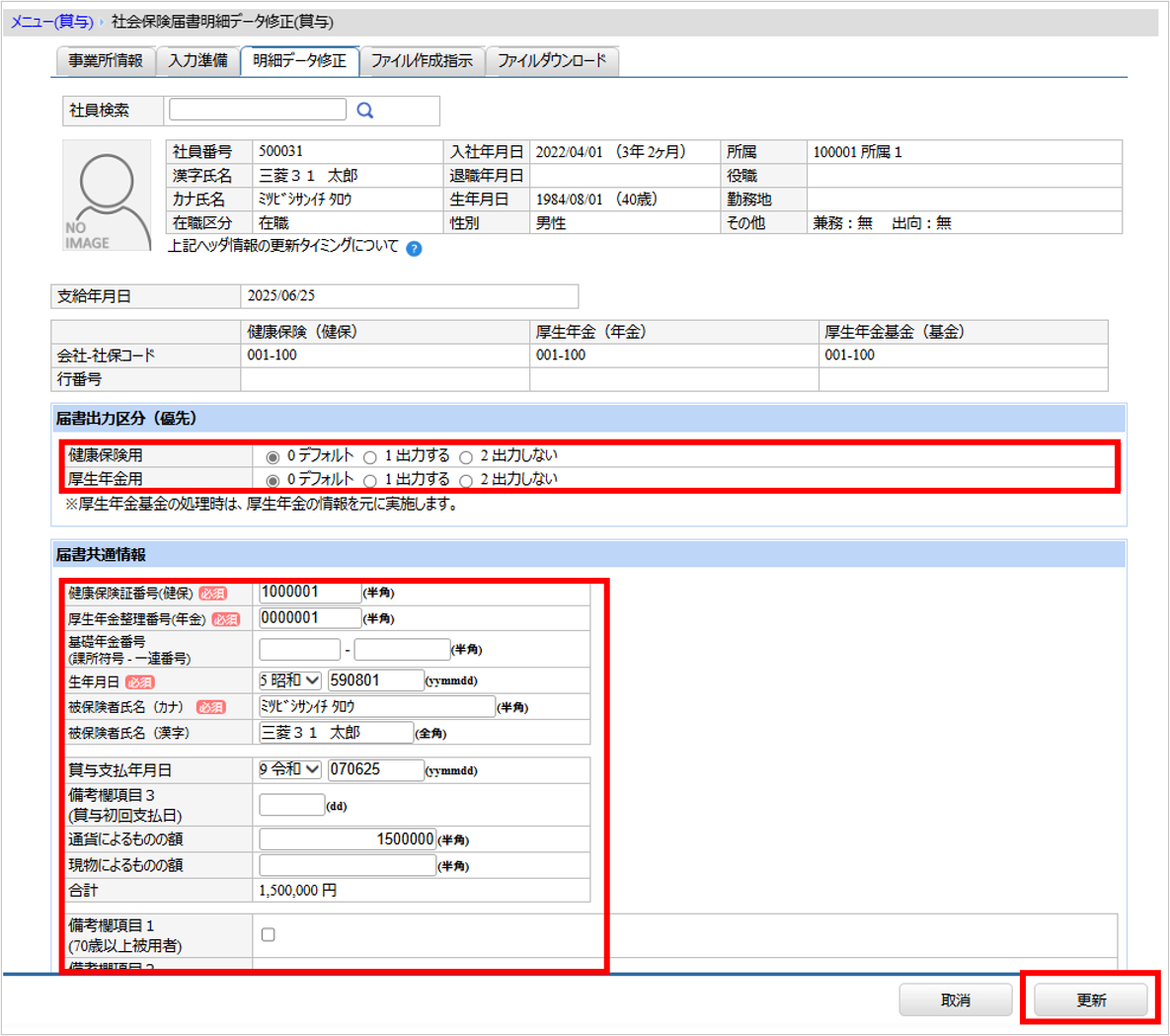Image resolution: width=1170 pixels, height=1036 pixels.
Task: Click the 健康保険証番号 field containing 1000001
Action: pyautogui.click(x=310, y=592)
